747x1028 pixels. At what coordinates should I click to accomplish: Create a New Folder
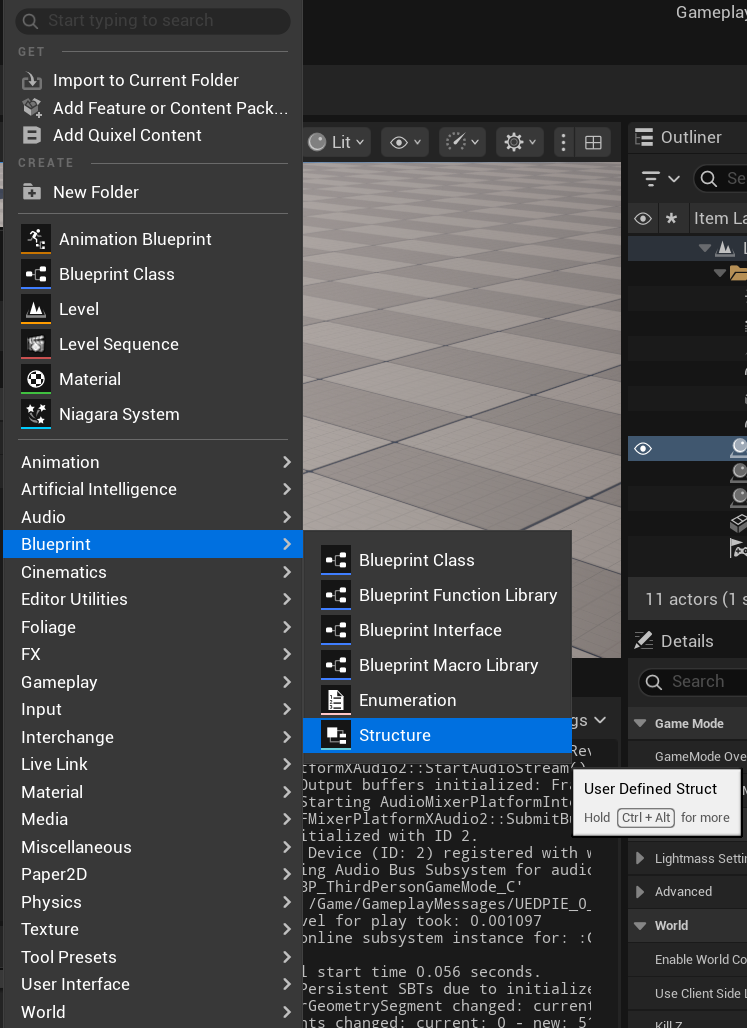click(x=153, y=192)
